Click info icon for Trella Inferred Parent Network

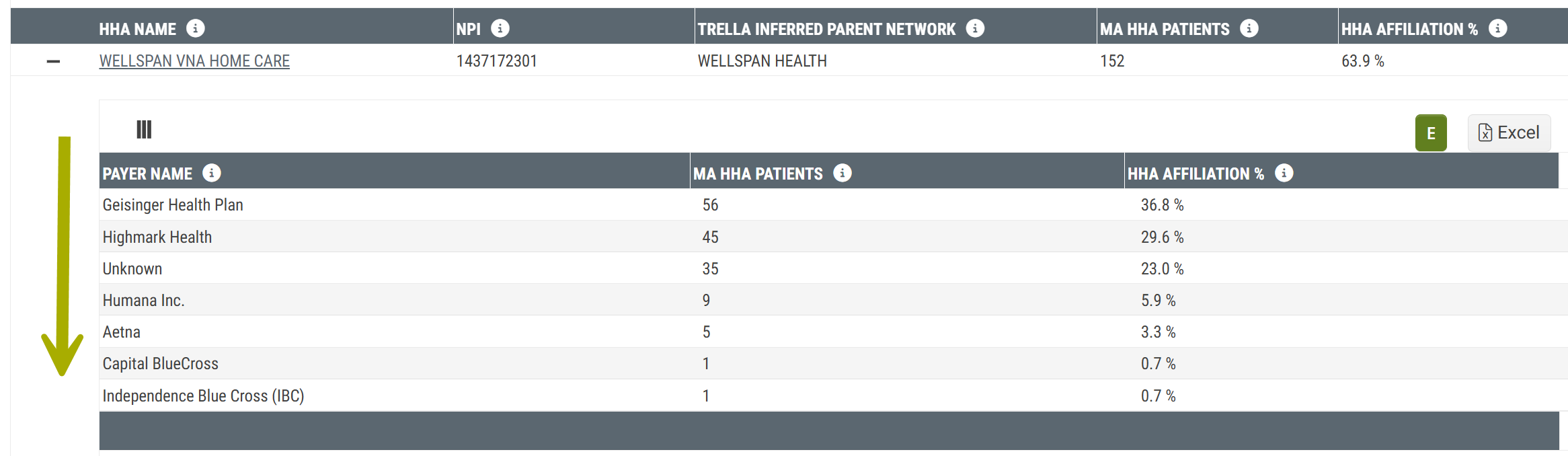[x=975, y=28]
